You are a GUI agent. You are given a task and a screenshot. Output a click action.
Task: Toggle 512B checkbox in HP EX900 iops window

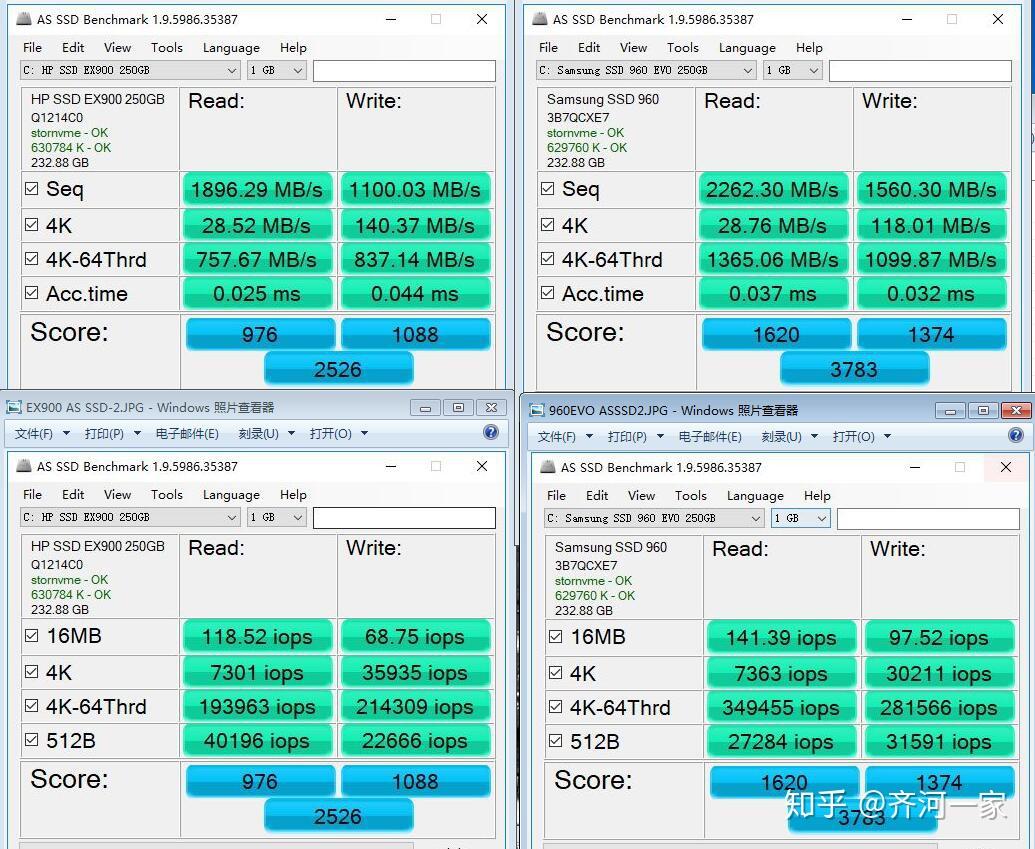(31, 740)
